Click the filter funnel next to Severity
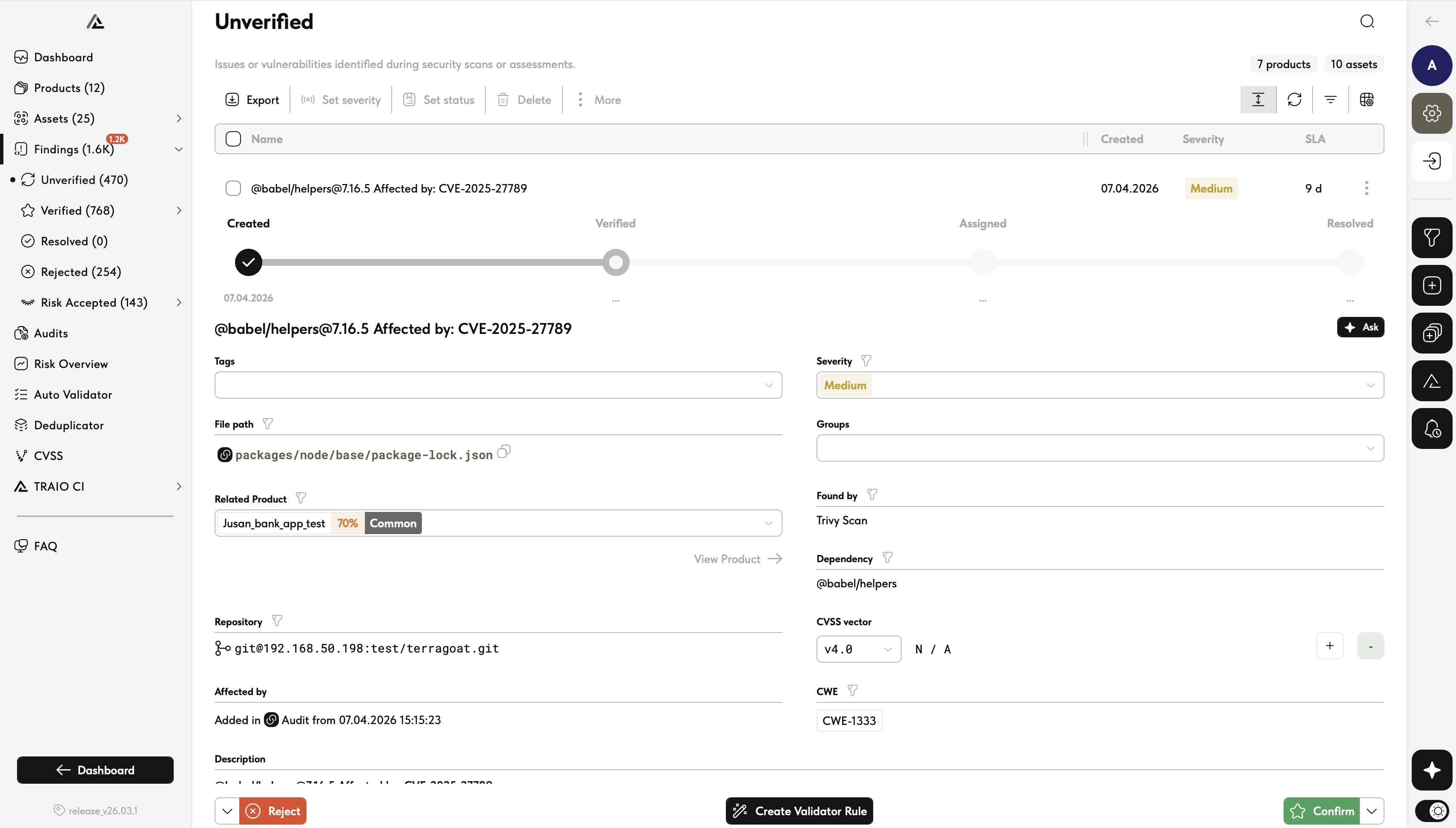Image resolution: width=1456 pixels, height=828 pixels. (866, 361)
